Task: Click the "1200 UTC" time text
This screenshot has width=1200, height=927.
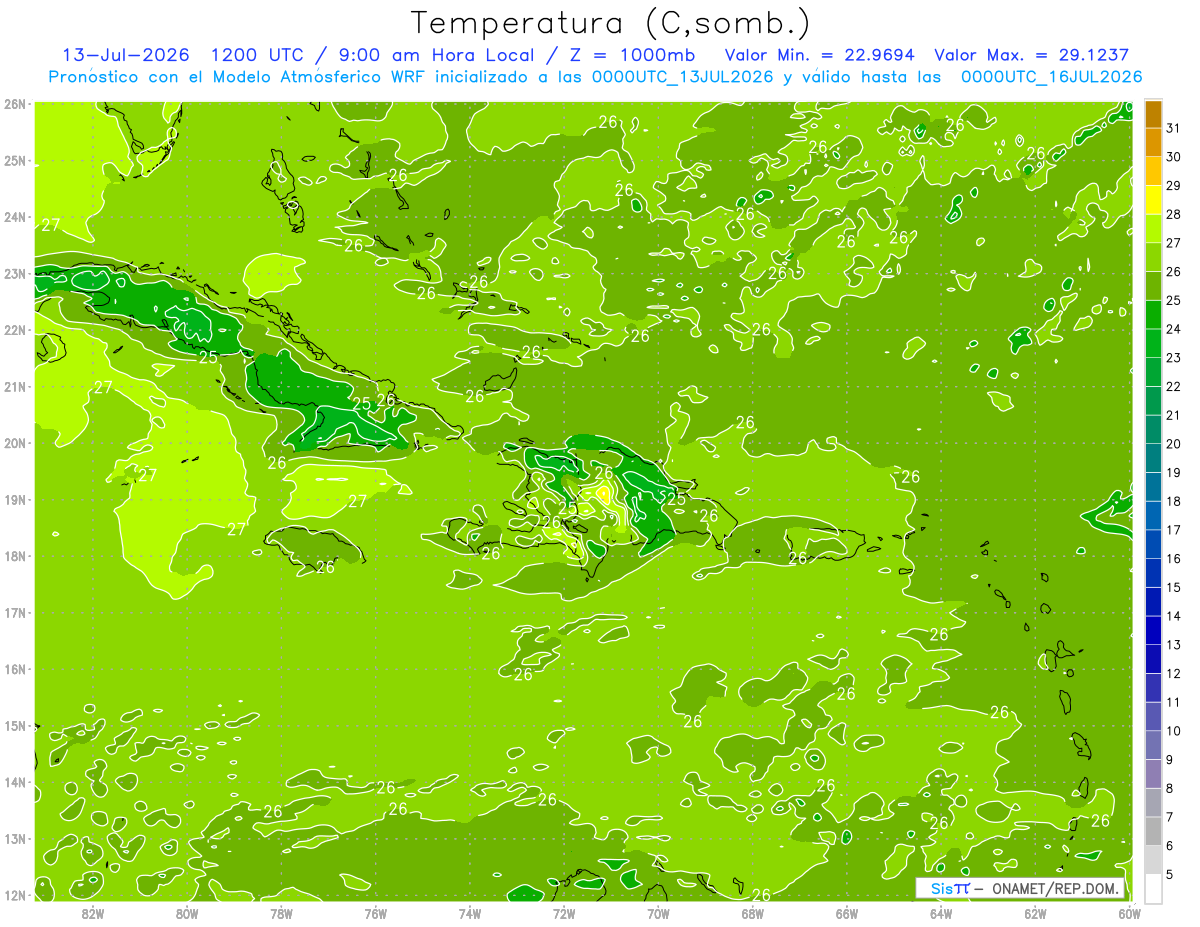Action: coord(256,55)
